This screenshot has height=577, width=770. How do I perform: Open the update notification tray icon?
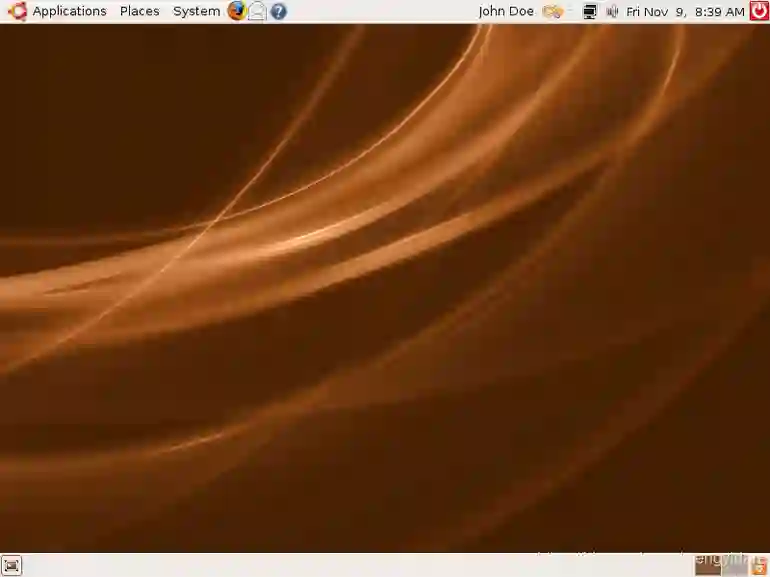(x=553, y=11)
